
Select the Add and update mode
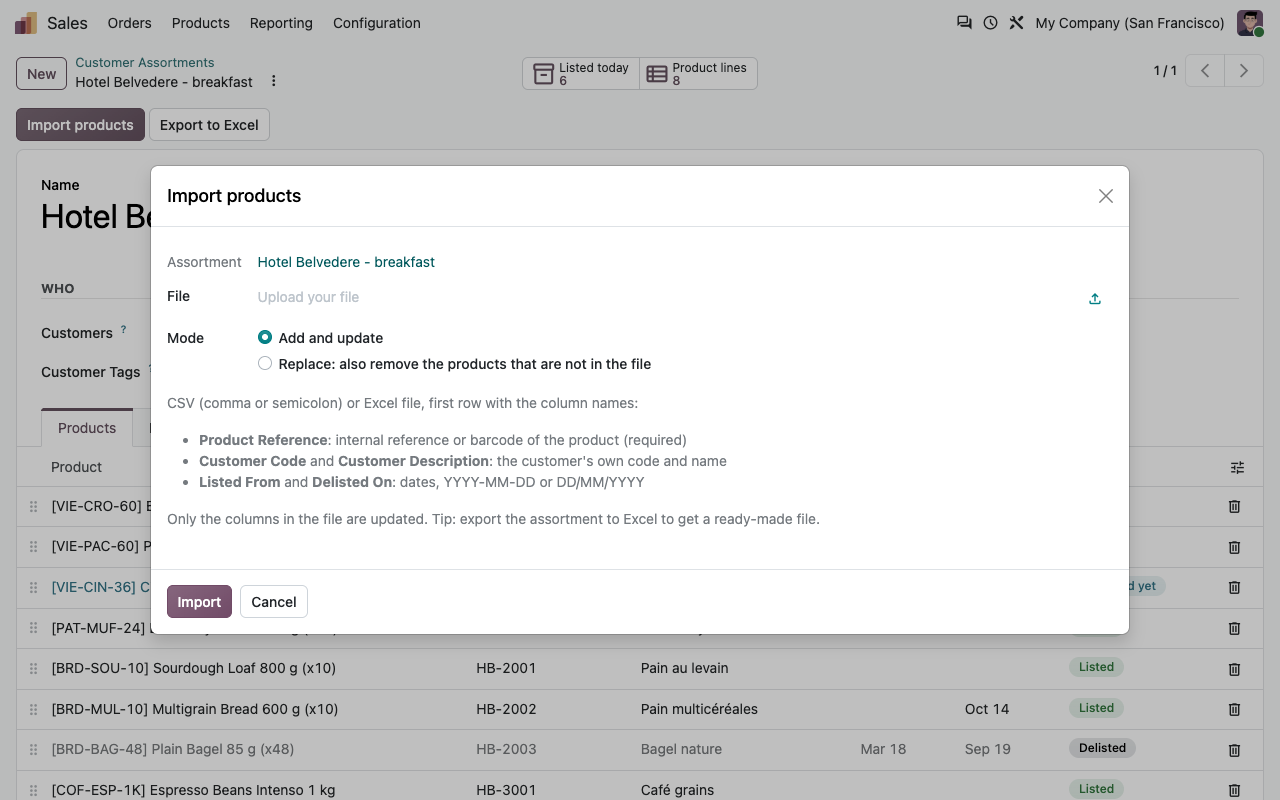[265, 338]
